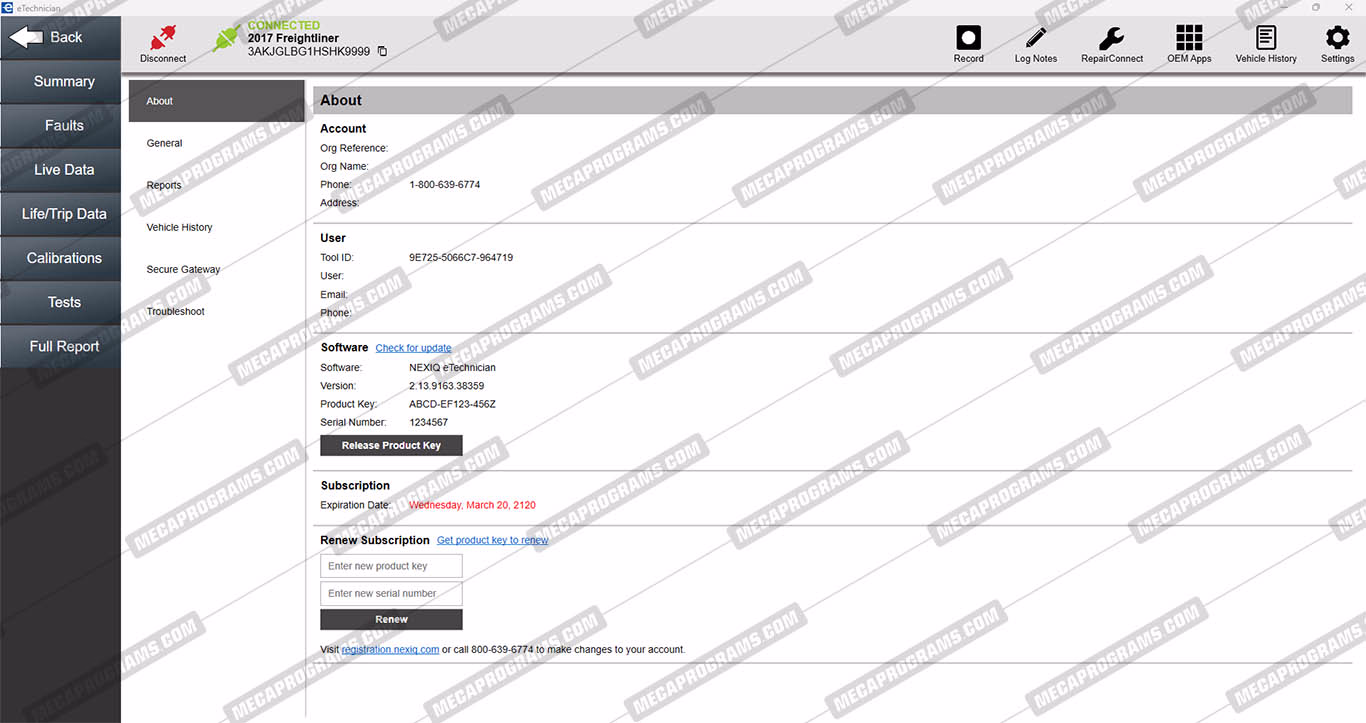1366x723 pixels.
Task: Select the About settings tab
Action: tap(216, 101)
